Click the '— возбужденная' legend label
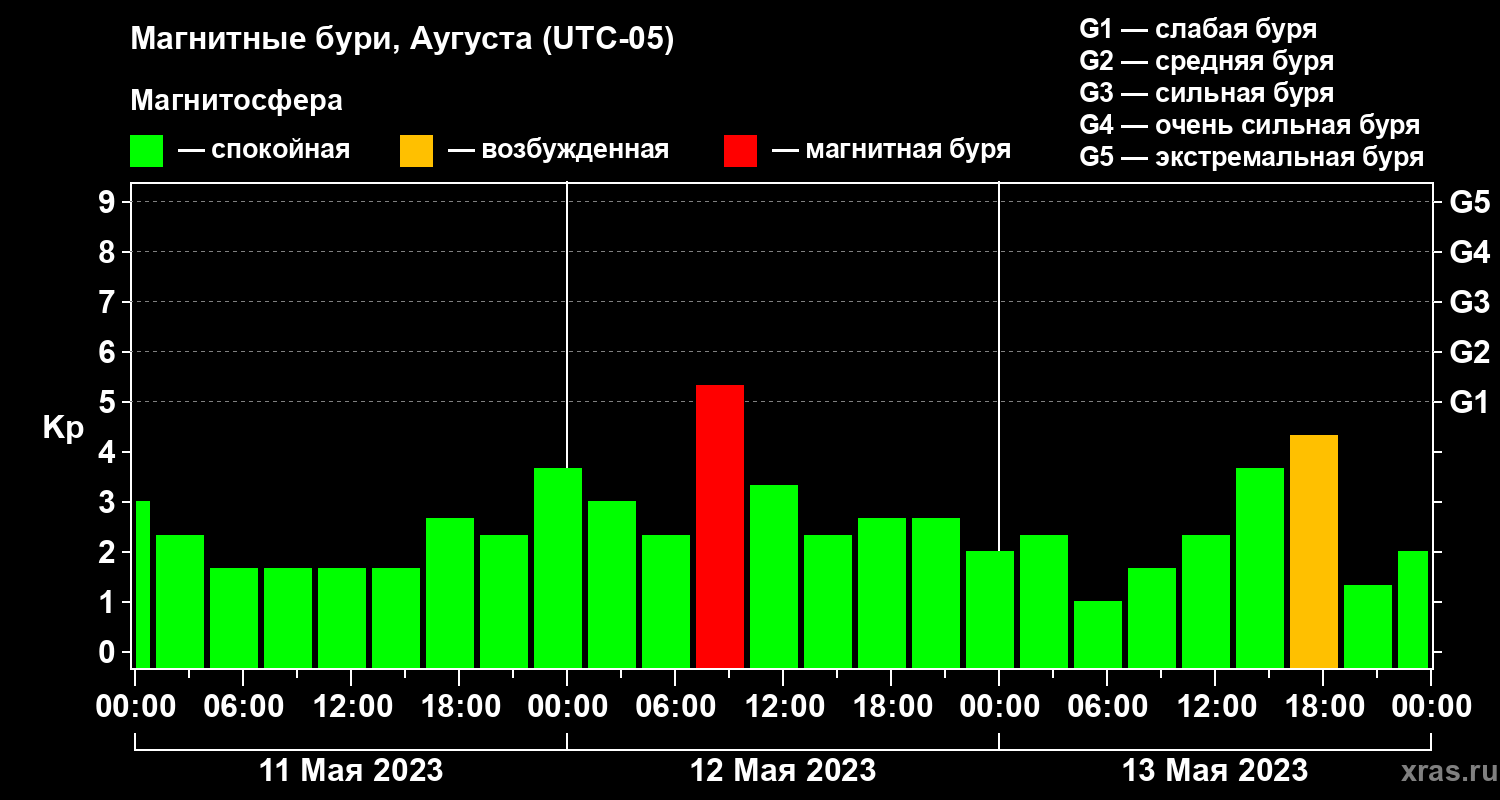Viewport: 1500px width, 800px height. coord(558,150)
